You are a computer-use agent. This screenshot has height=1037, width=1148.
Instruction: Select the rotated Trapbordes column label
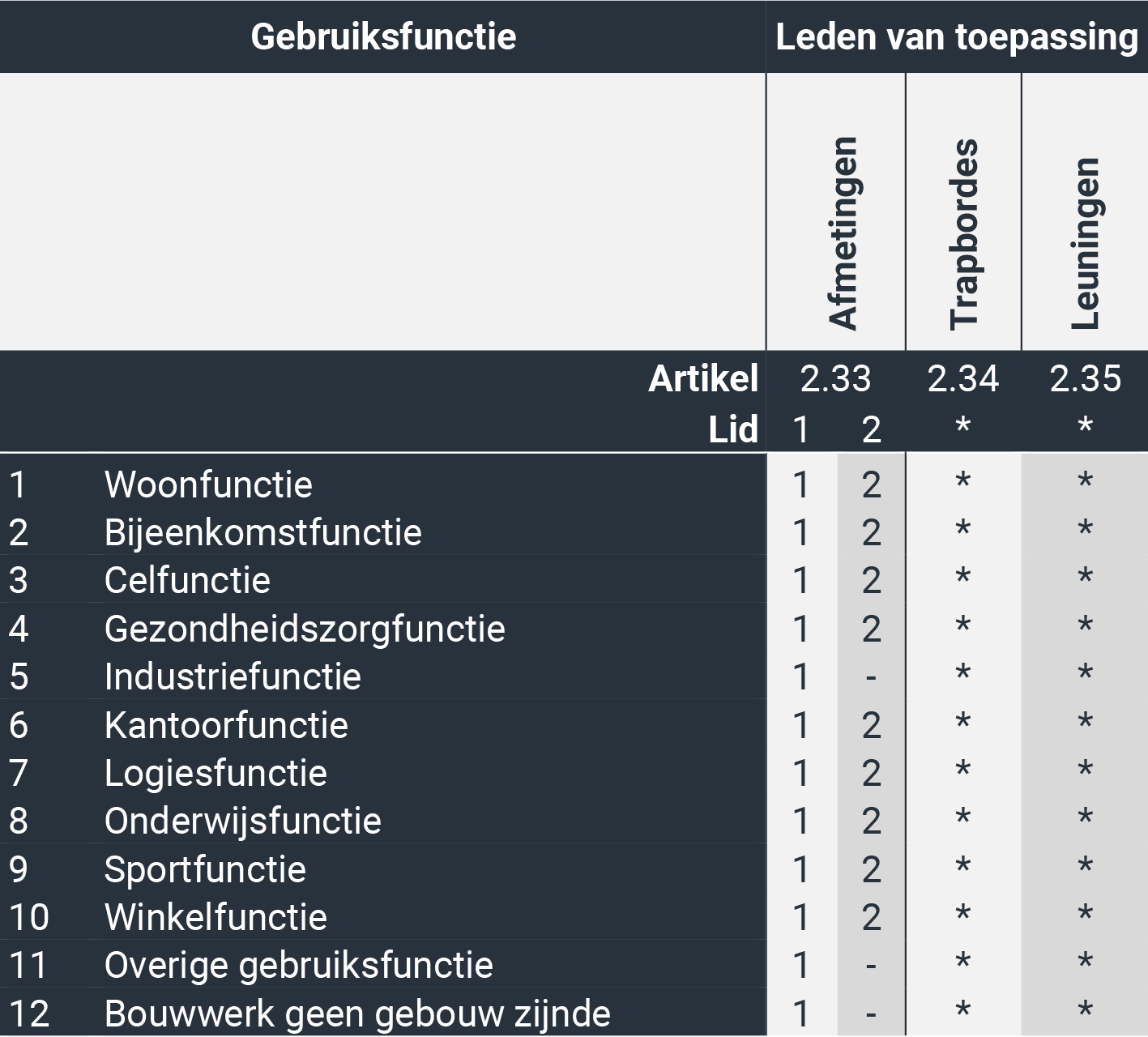[963, 235]
